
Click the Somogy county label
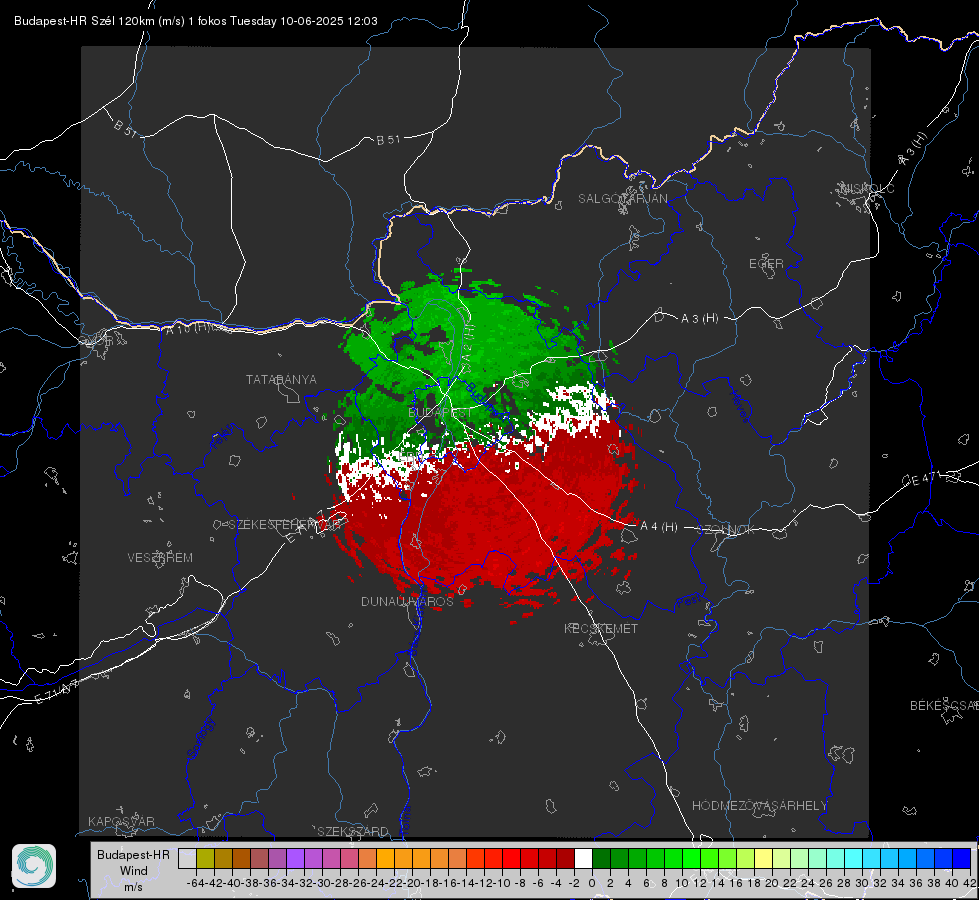pyautogui.click(x=200, y=738)
